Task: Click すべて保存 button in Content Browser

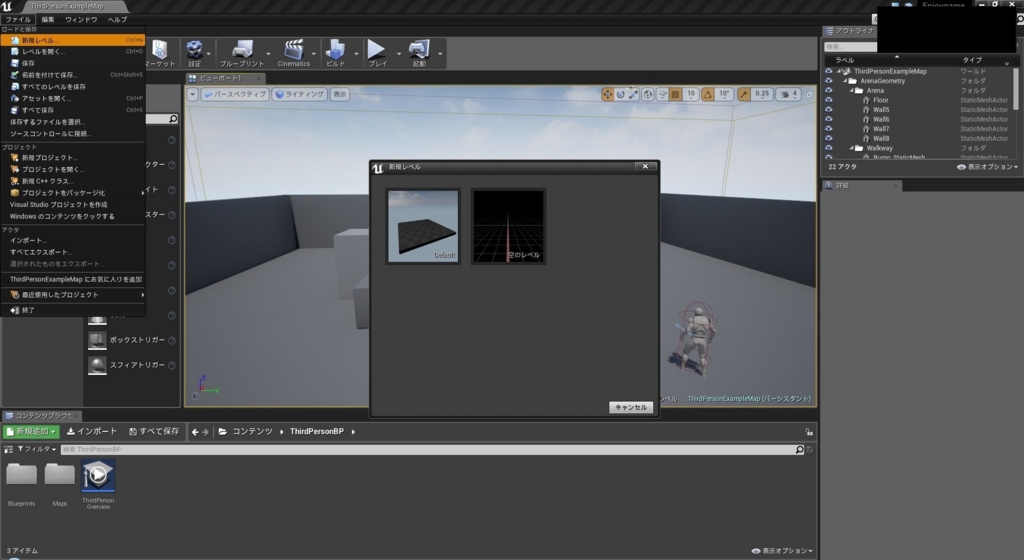Action: [154, 432]
